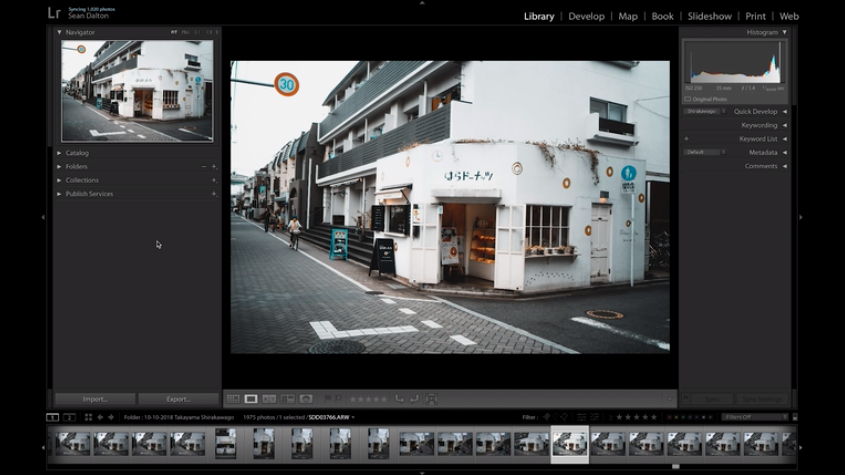Open filmstrip grid shortcut icon
Viewport: 845px width, 475px height.
(x=88, y=417)
